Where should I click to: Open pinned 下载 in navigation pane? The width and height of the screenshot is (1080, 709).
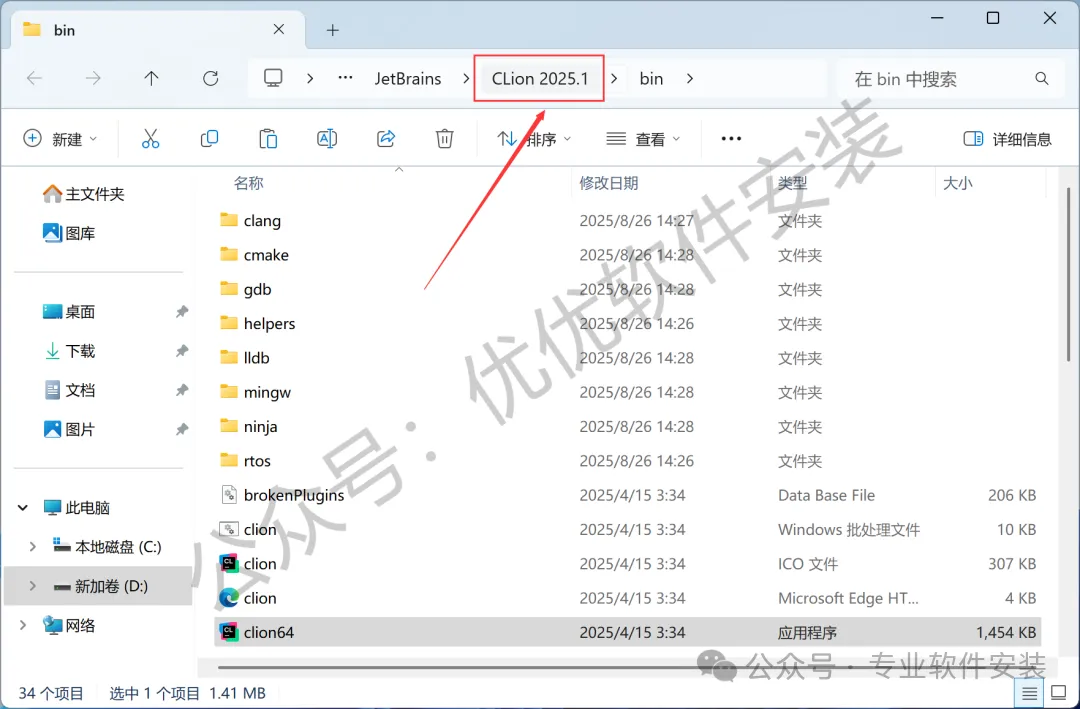(x=69, y=351)
